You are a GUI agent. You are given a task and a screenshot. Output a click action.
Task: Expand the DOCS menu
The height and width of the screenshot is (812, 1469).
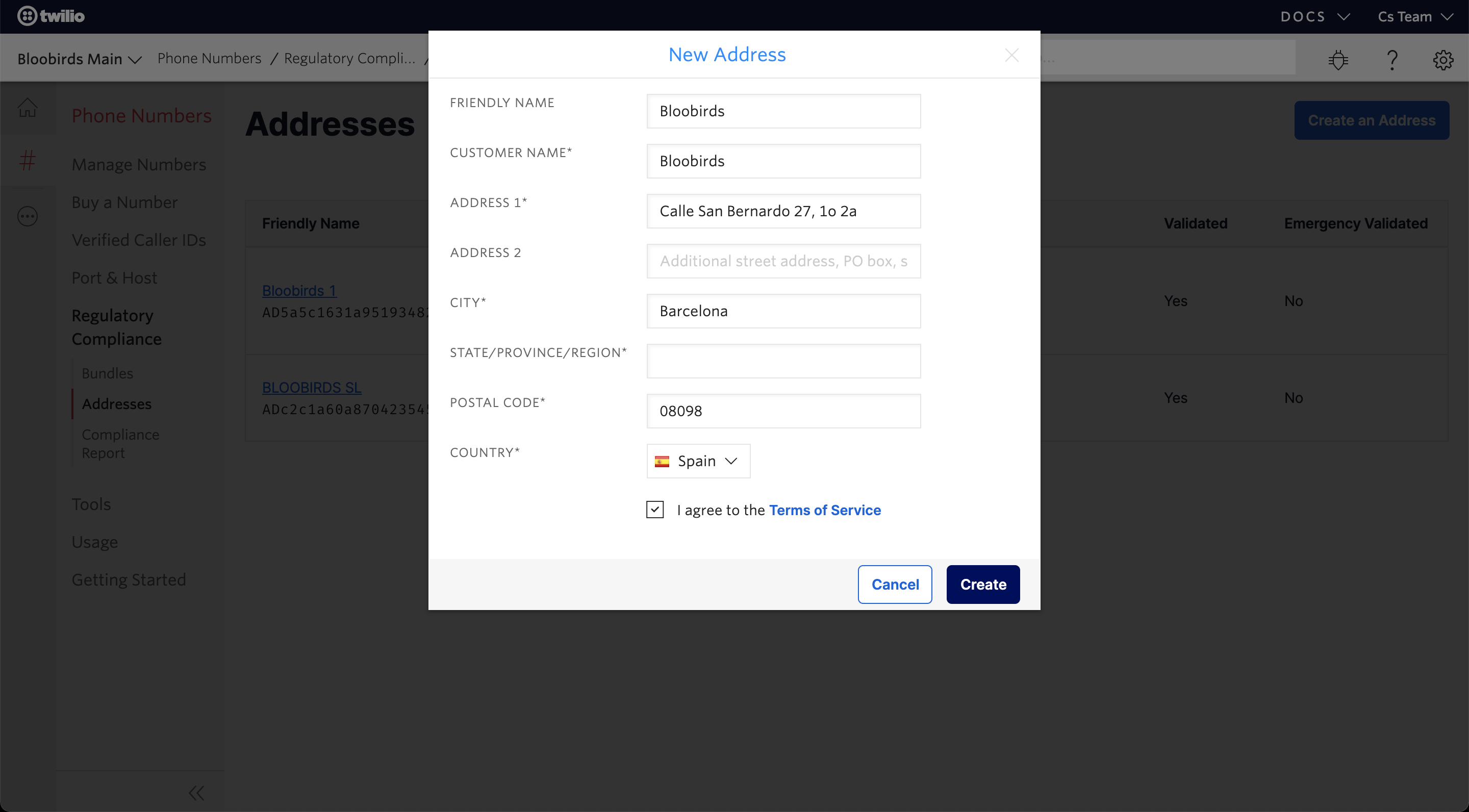tap(1315, 16)
